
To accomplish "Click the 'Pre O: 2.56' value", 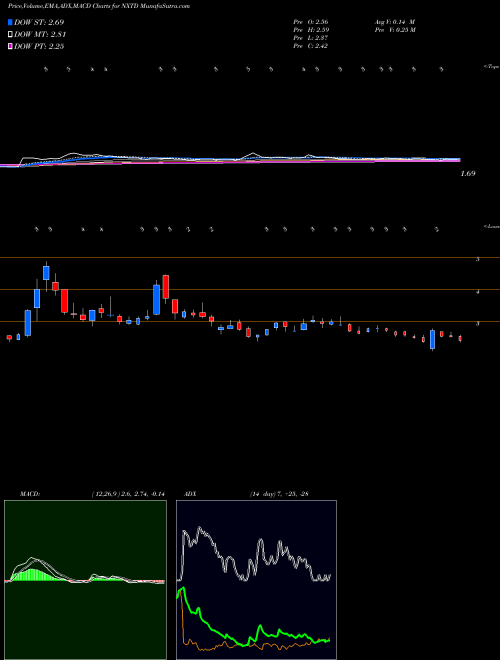I will tap(311, 21).
